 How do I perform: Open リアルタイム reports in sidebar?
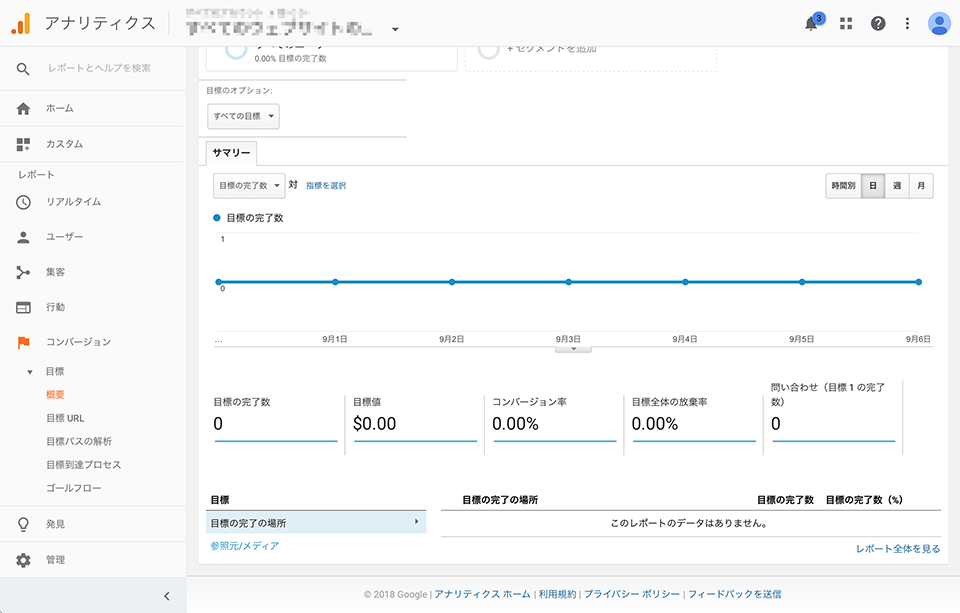click(x=73, y=202)
